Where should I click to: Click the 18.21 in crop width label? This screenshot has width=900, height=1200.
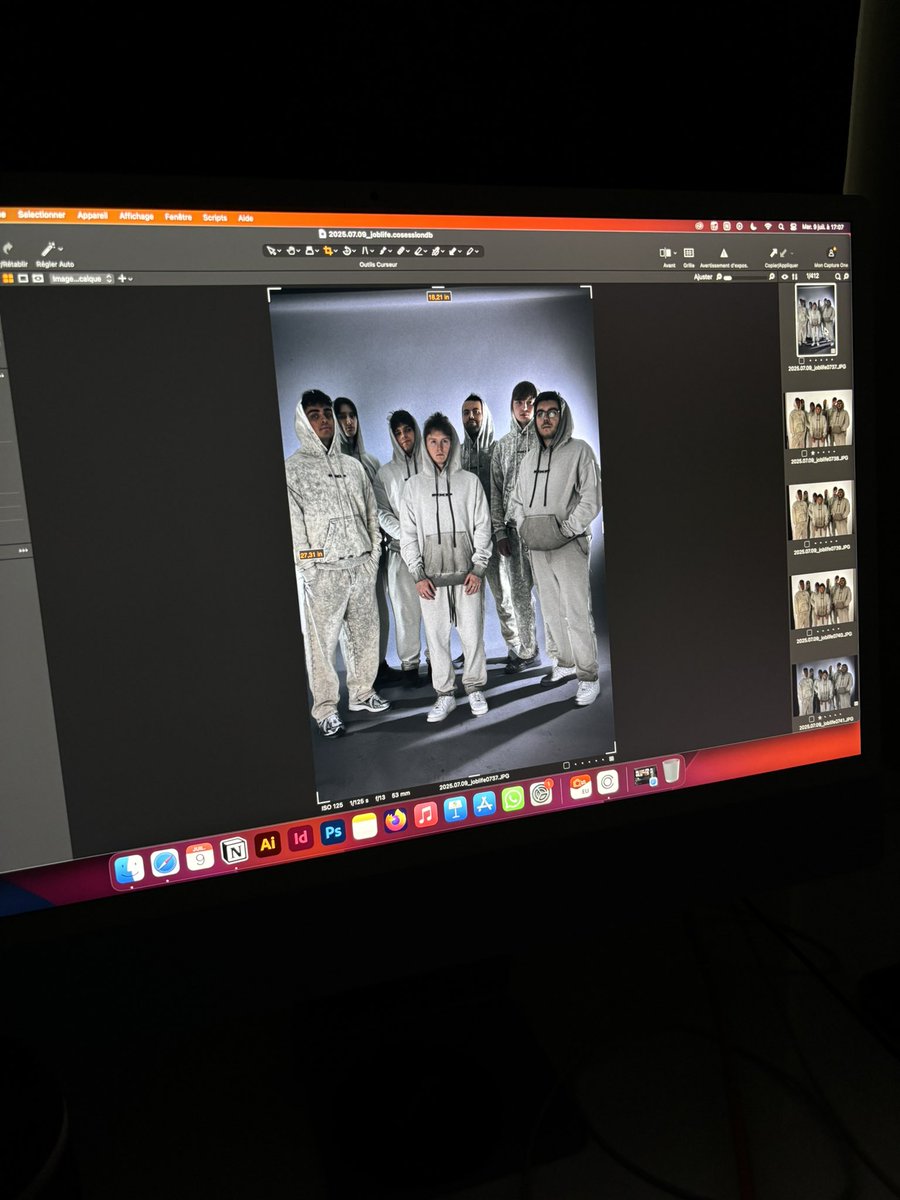(x=438, y=296)
